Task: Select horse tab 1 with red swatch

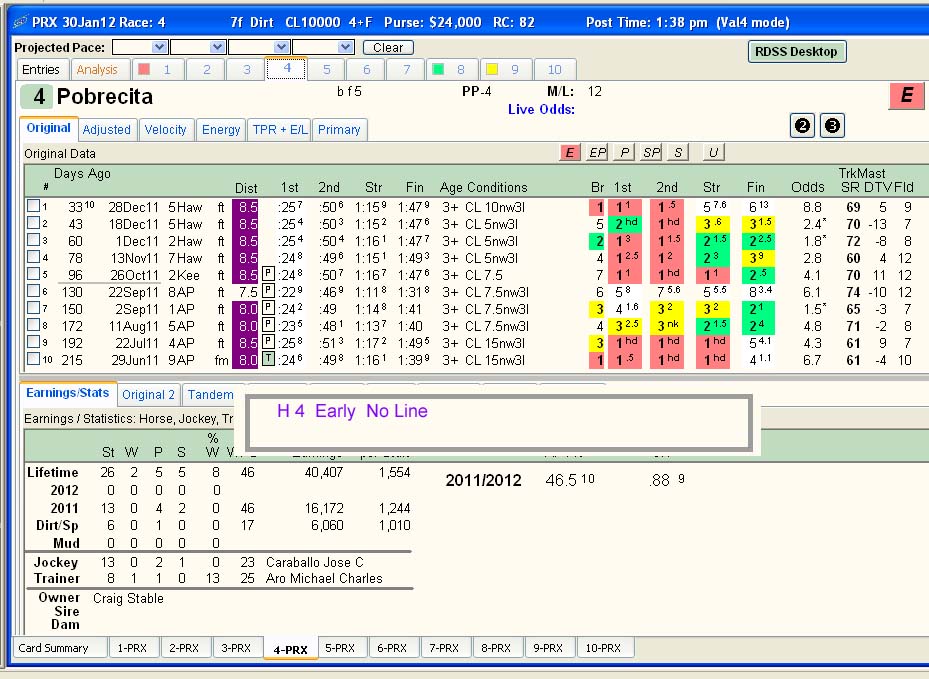Action: coord(157,69)
